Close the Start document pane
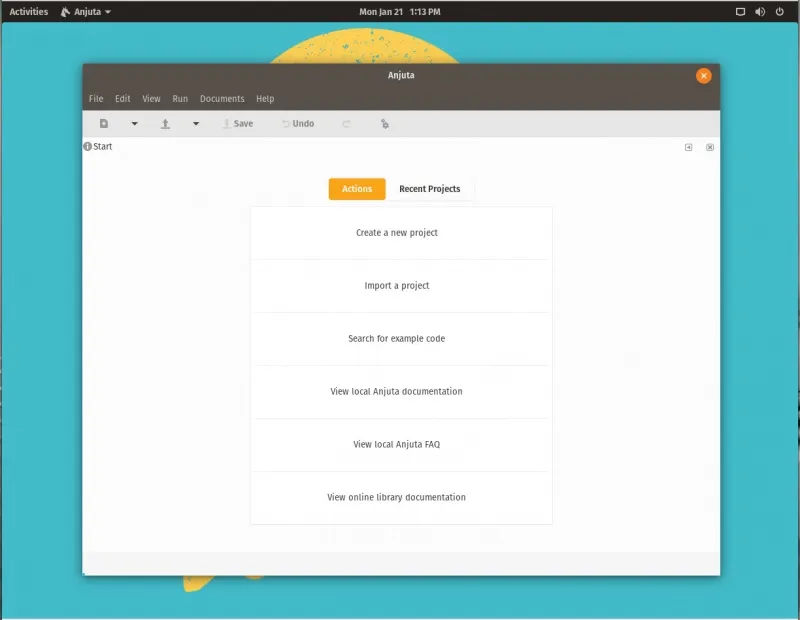The height and width of the screenshot is (620, 800). pyautogui.click(x=709, y=146)
